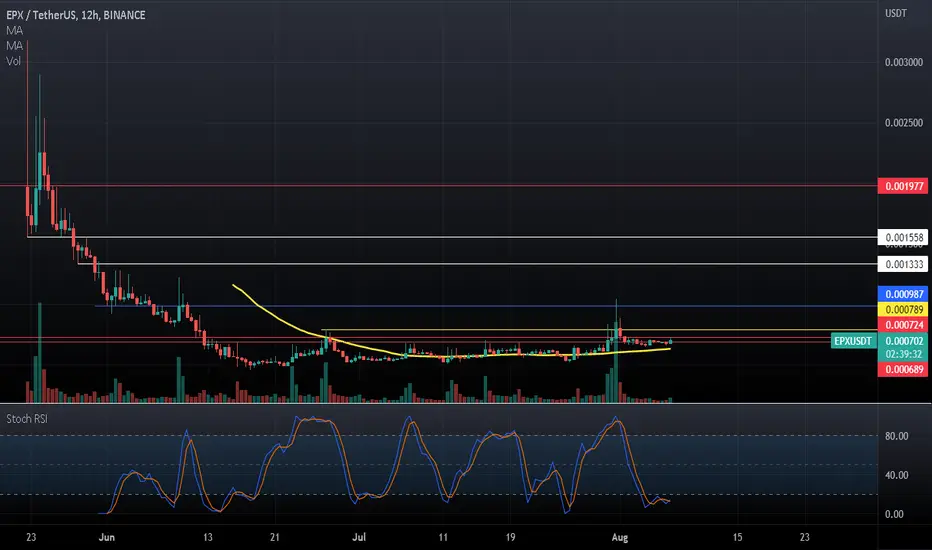Click the white 0.001333 price label

click(x=902, y=264)
